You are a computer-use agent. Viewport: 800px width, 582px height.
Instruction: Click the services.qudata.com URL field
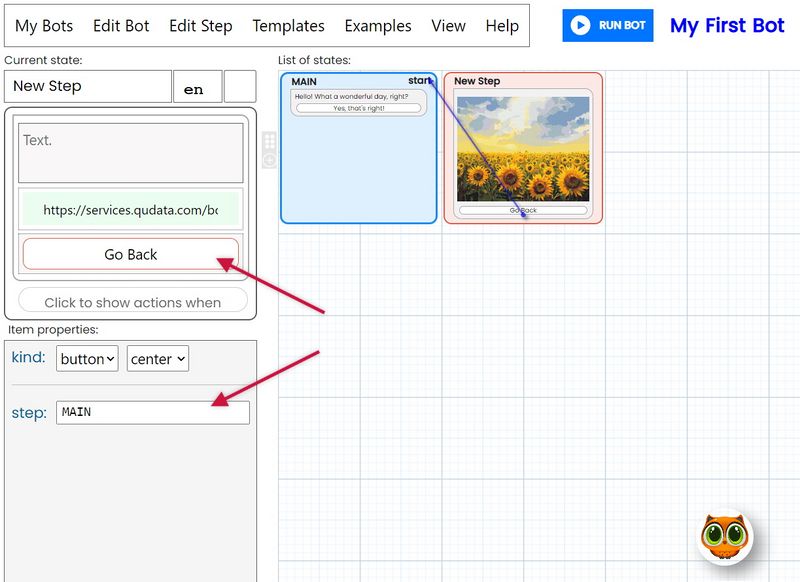[131, 208]
